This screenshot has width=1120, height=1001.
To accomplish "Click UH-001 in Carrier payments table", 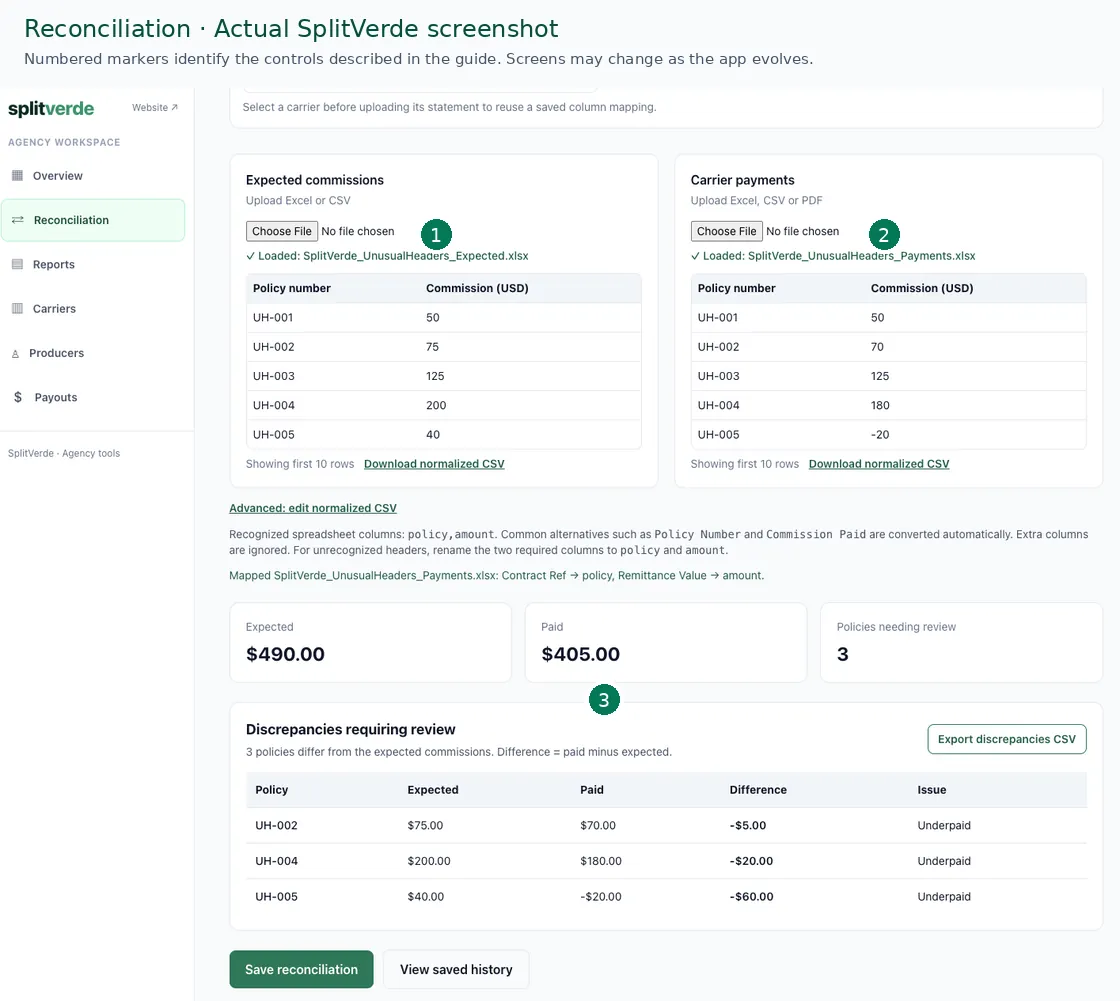I will [718, 317].
